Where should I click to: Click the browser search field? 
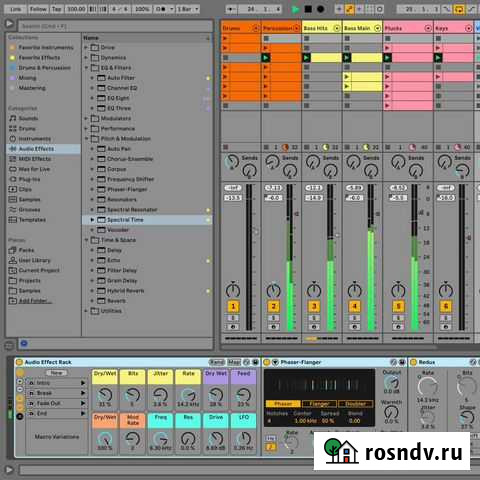(115, 26)
